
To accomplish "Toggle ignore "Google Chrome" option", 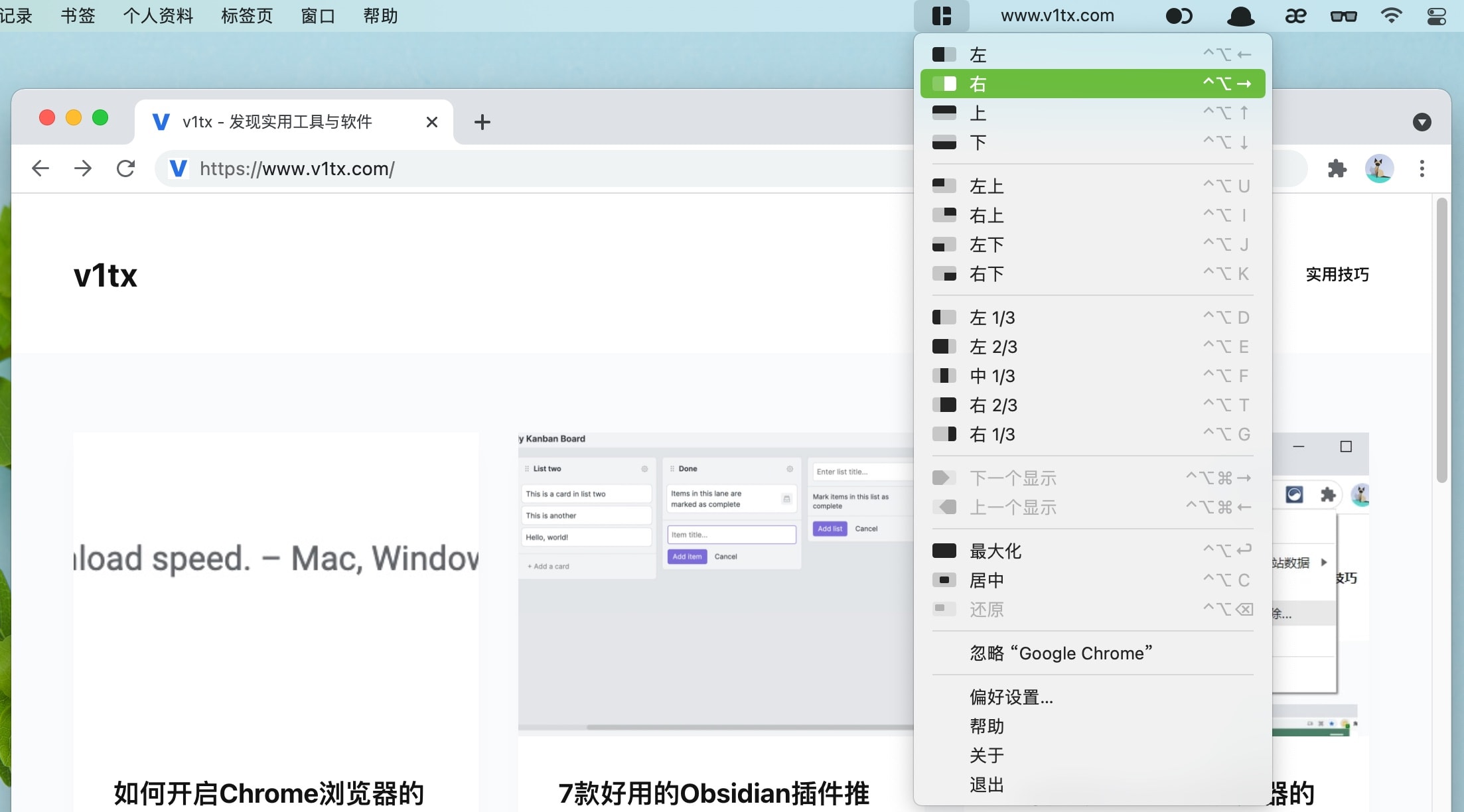I will (1061, 653).
